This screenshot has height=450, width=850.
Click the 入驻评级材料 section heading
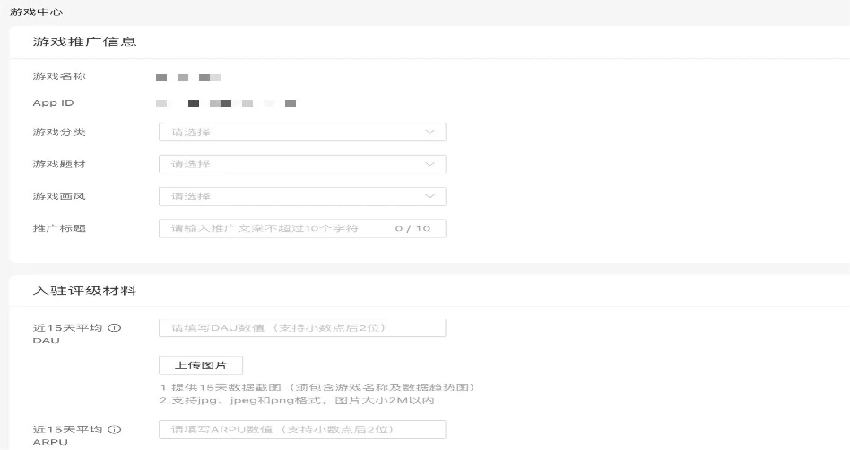tap(84, 290)
